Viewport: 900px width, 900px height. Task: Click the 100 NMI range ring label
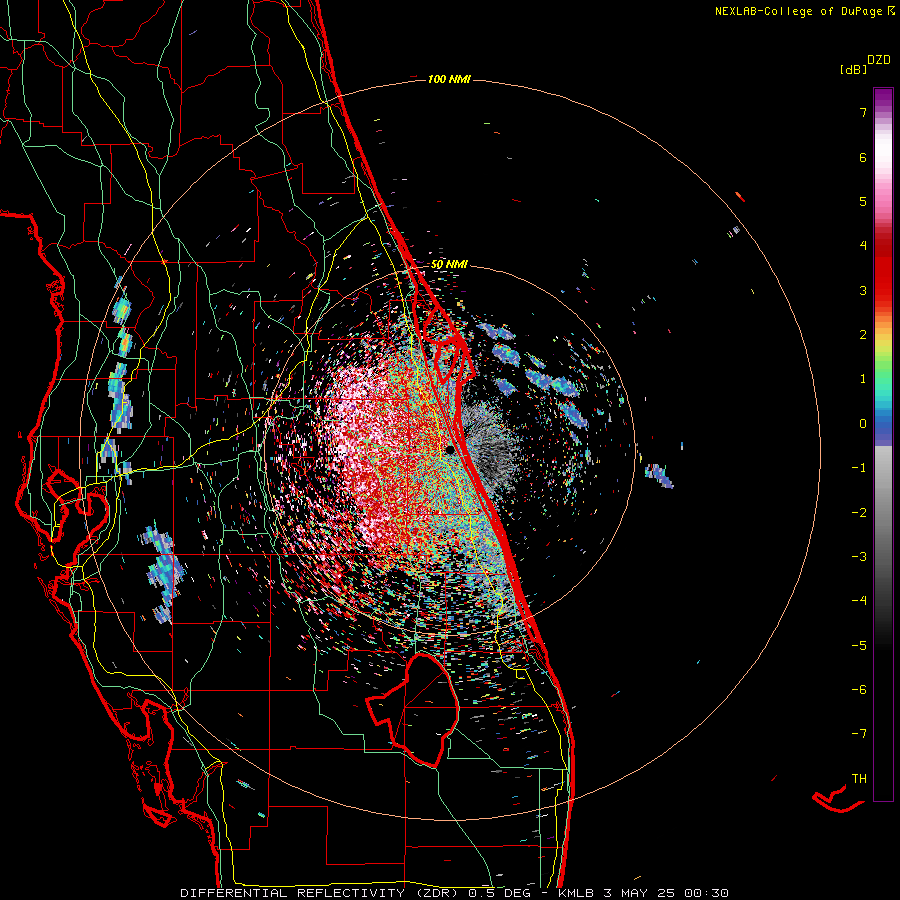(x=449, y=79)
